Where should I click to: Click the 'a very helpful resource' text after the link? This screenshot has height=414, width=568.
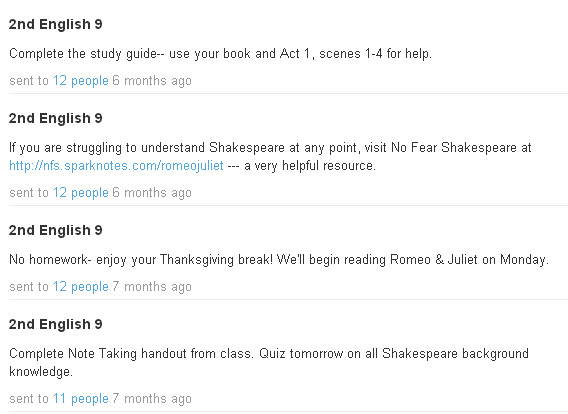click(x=310, y=166)
